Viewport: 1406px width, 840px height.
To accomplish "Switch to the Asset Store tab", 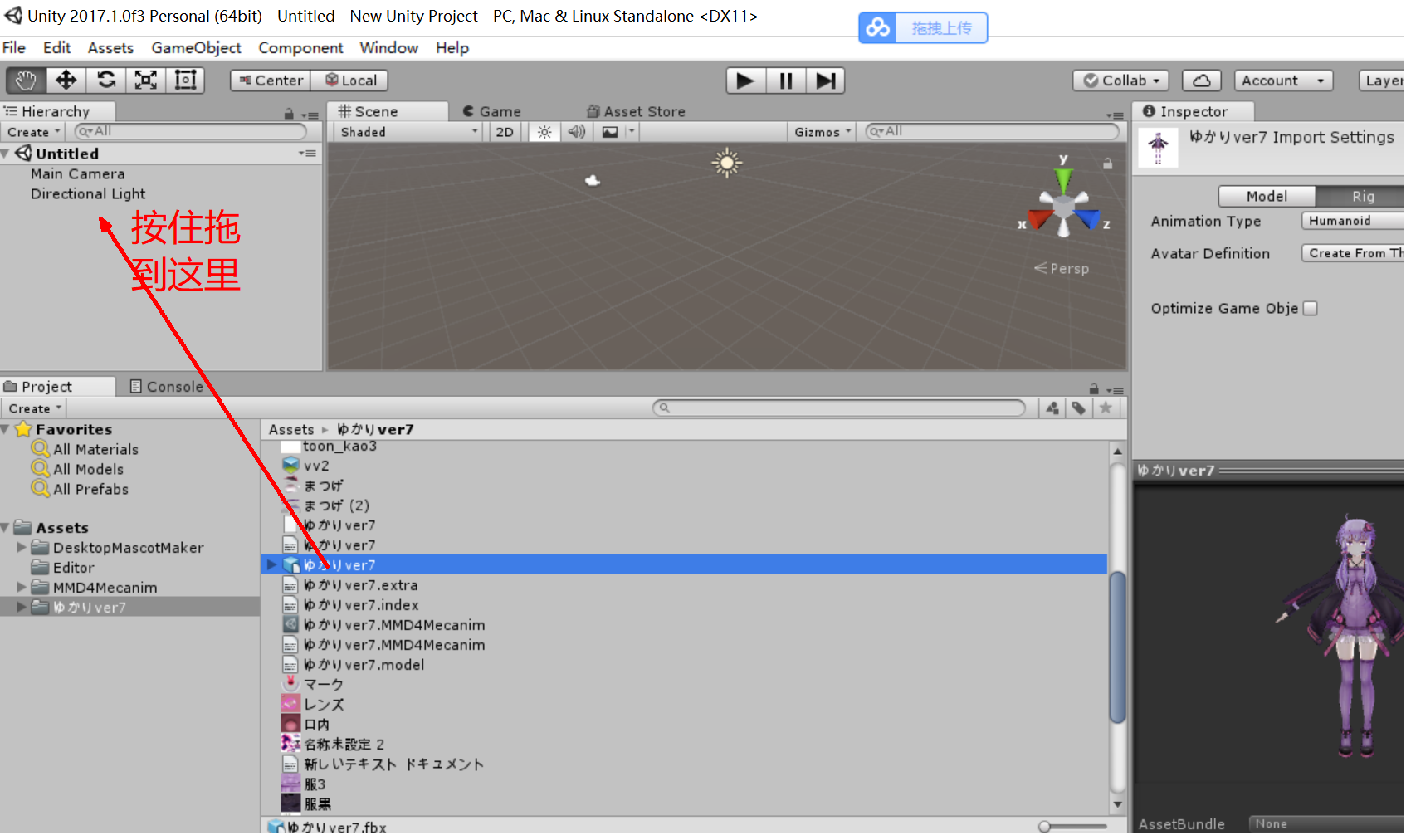I will [x=636, y=111].
